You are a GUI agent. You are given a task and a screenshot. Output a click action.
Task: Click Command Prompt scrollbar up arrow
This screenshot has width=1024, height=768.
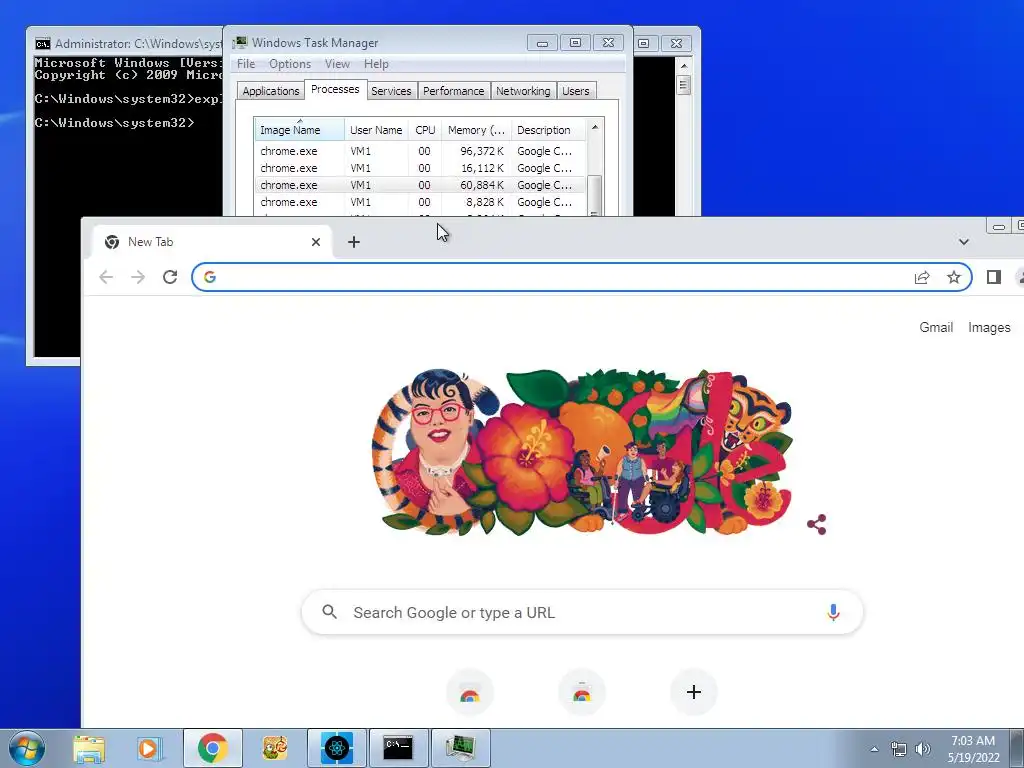point(684,66)
